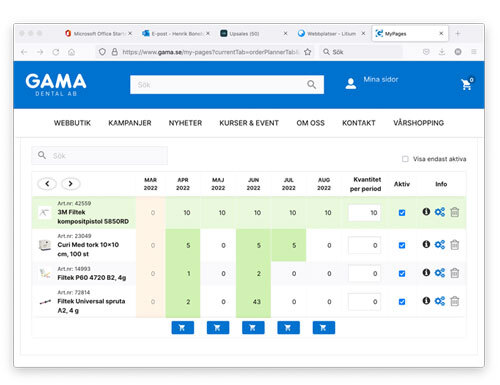Viewport: 500px width, 385px height.
Task: Open KURSER & EVENT menu
Action: [x=249, y=123]
